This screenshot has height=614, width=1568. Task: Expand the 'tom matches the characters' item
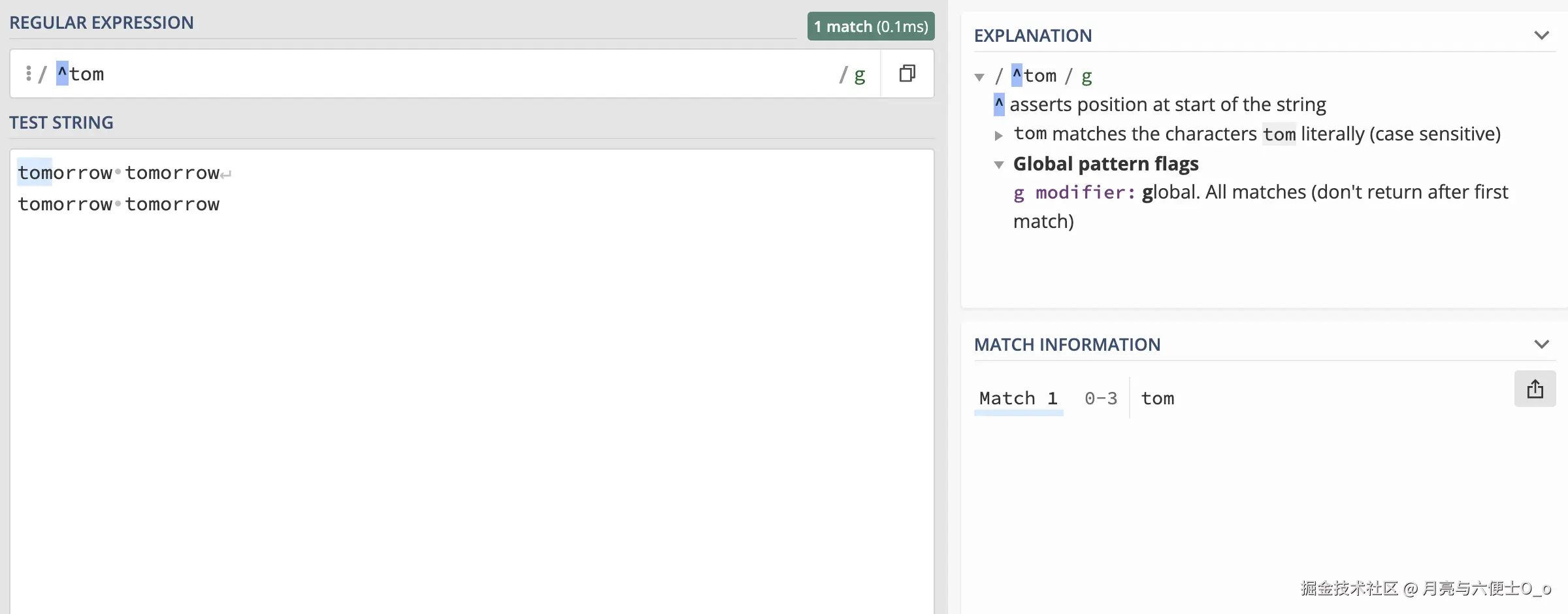click(998, 135)
